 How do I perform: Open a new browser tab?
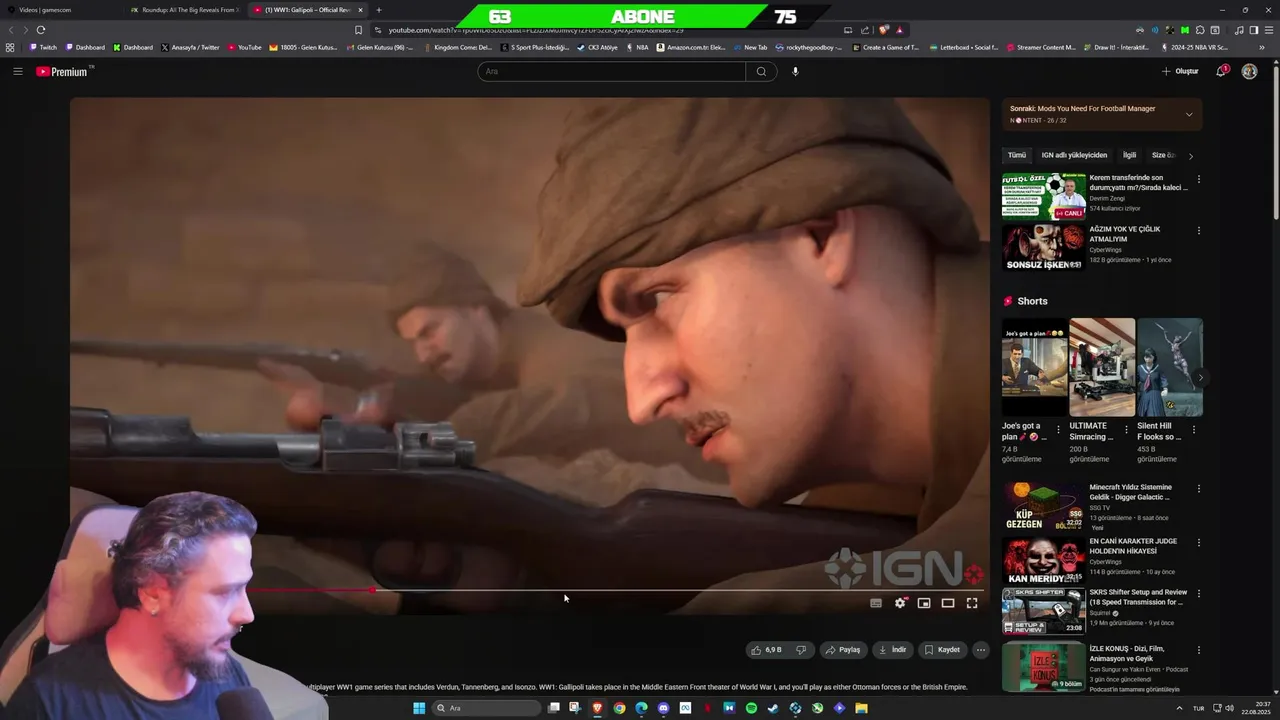[378, 10]
